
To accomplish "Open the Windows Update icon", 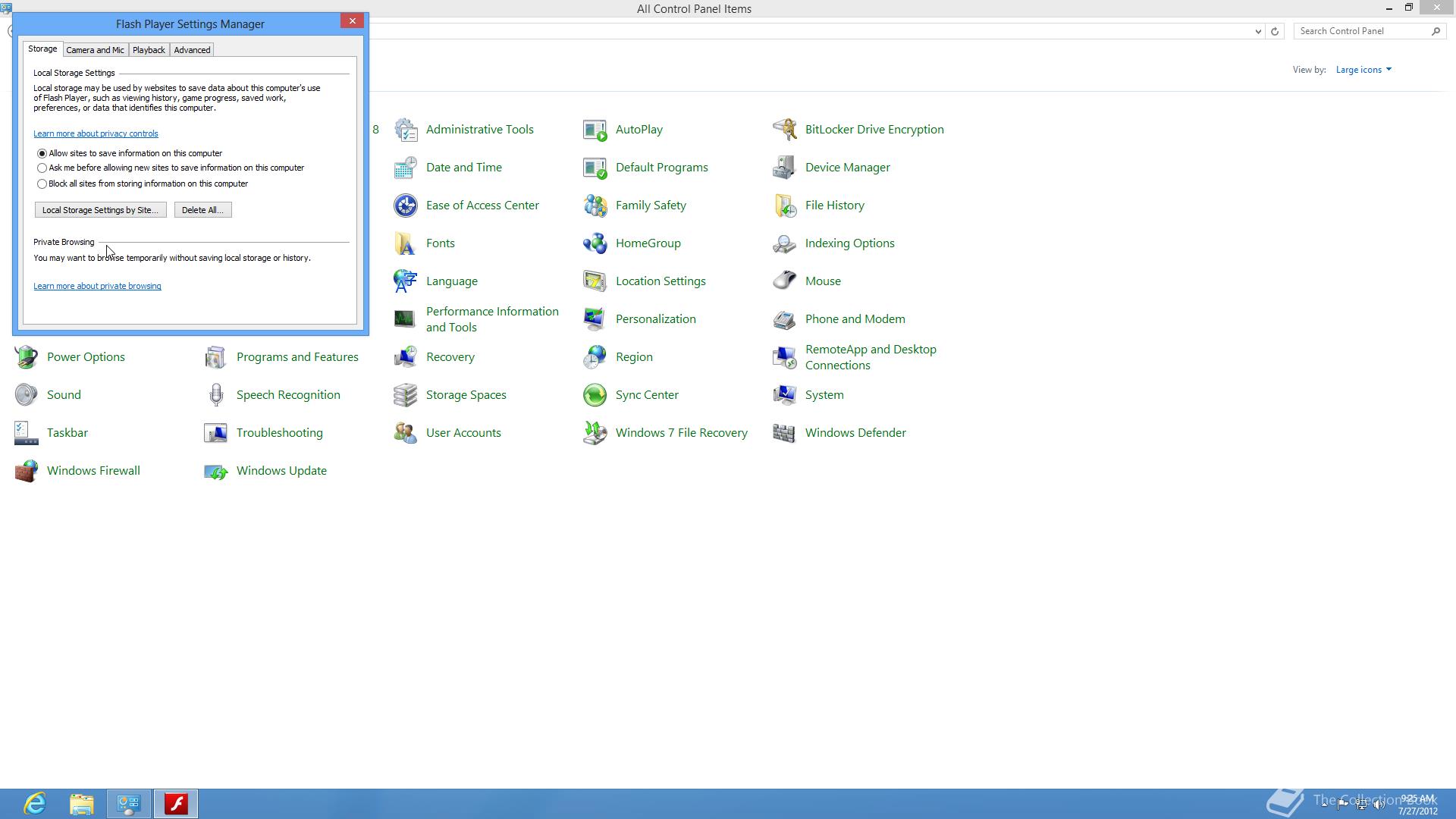I will click(x=216, y=471).
